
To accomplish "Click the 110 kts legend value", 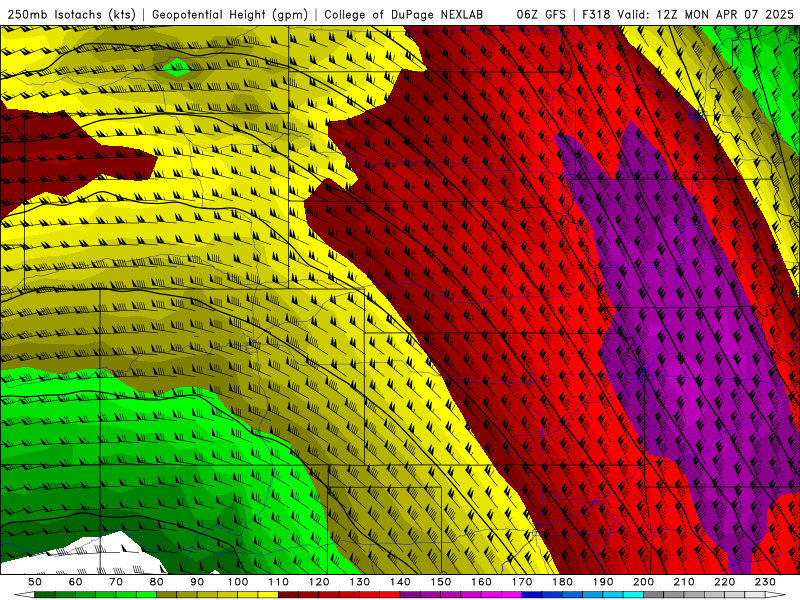I will pyautogui.click(x=279, y=582).
